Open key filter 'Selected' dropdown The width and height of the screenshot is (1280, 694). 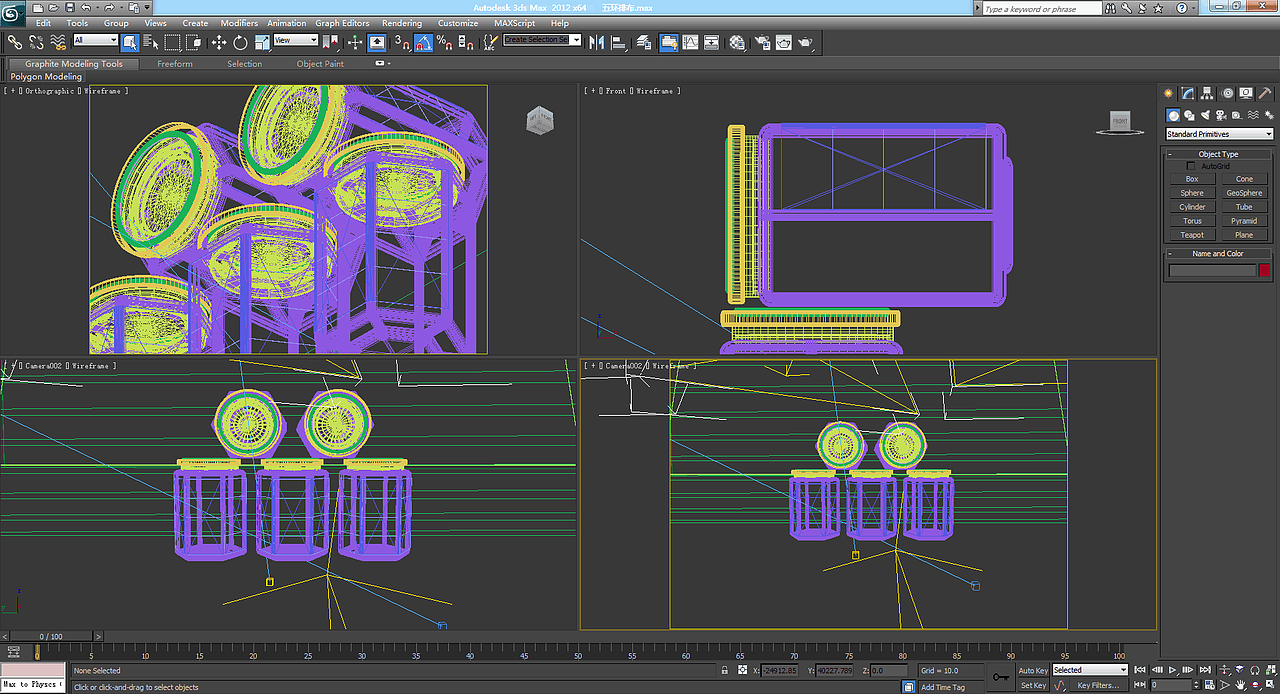pyautogui.click(x=1090, y=670)
